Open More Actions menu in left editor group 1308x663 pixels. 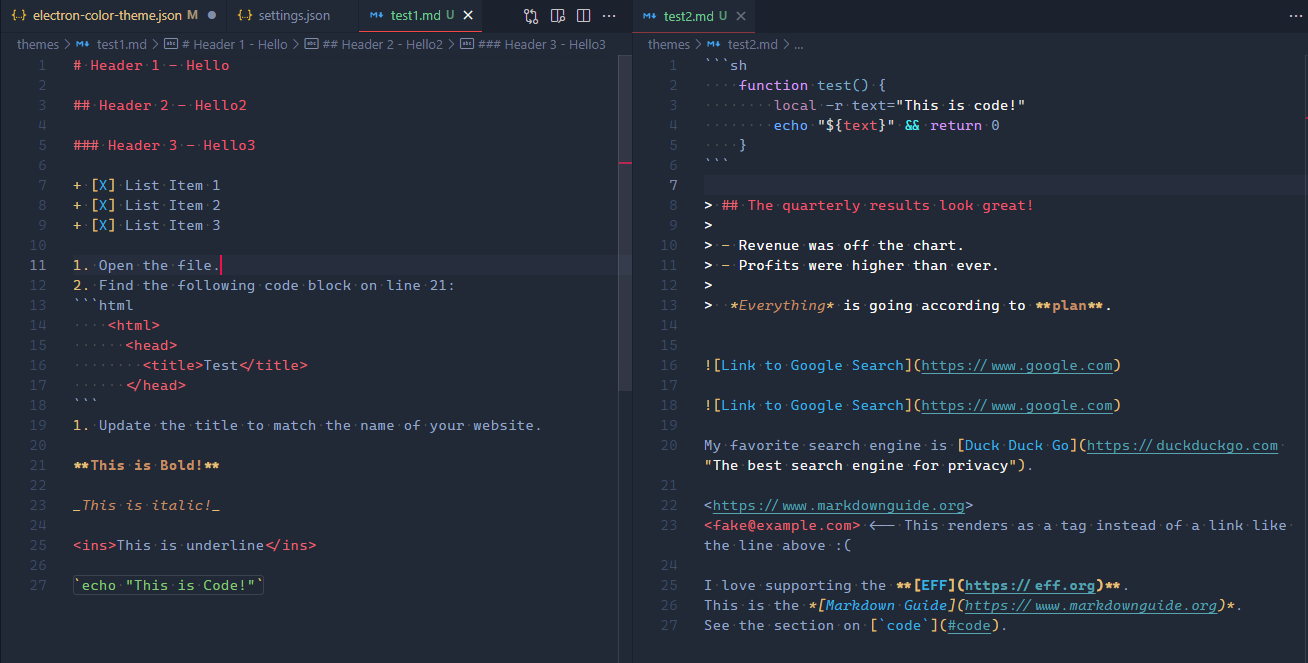click(609, 16)
